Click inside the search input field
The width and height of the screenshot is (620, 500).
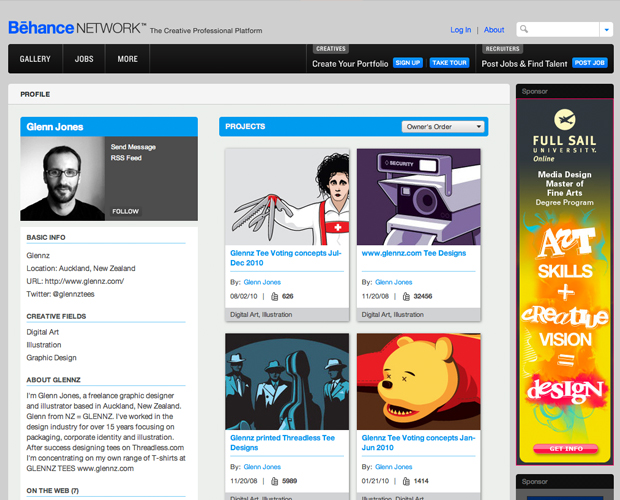[x=563, y=30]
